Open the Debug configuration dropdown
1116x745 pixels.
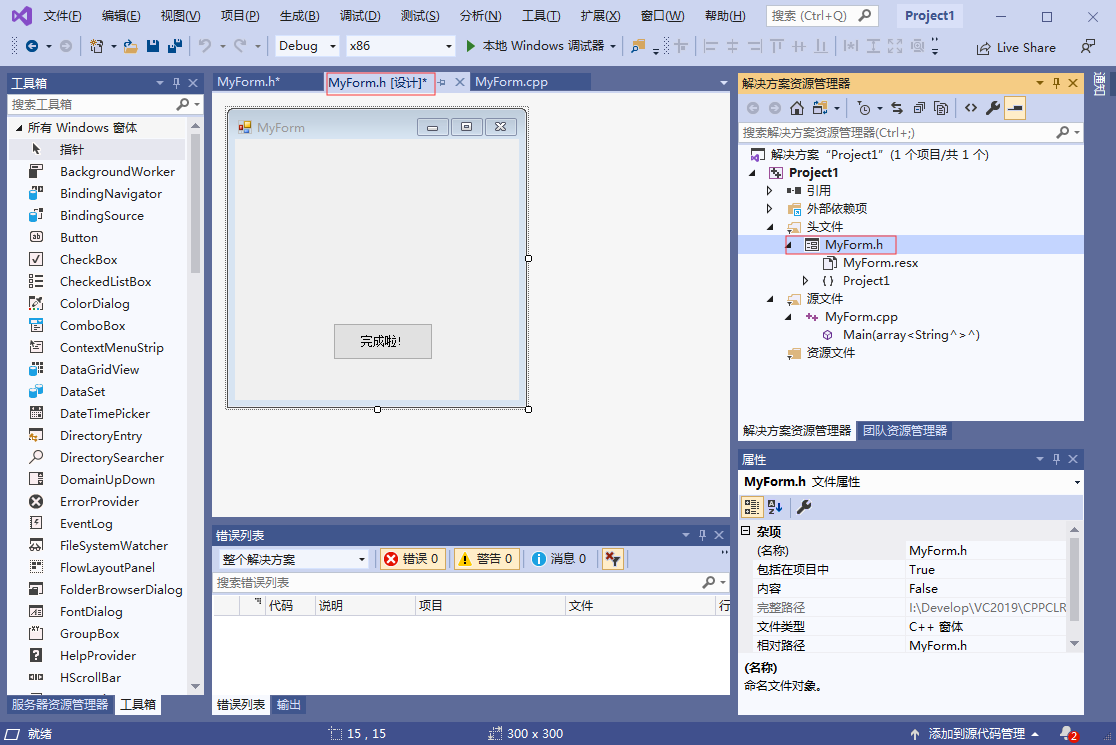pos(306,45)
